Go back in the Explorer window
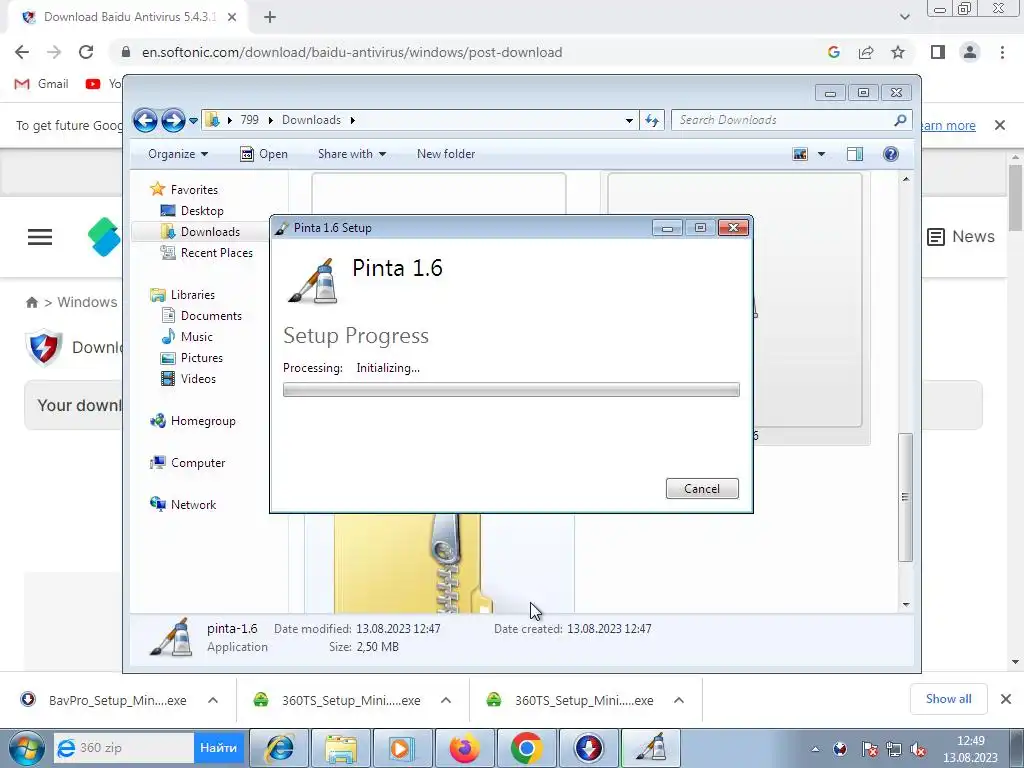1024x768 pixels. coord(145,120)
